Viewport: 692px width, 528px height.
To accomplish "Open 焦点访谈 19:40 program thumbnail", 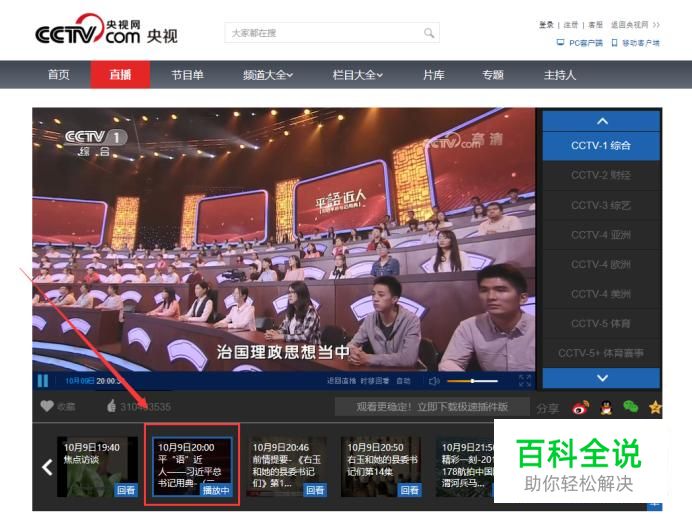I will [97, 467].
